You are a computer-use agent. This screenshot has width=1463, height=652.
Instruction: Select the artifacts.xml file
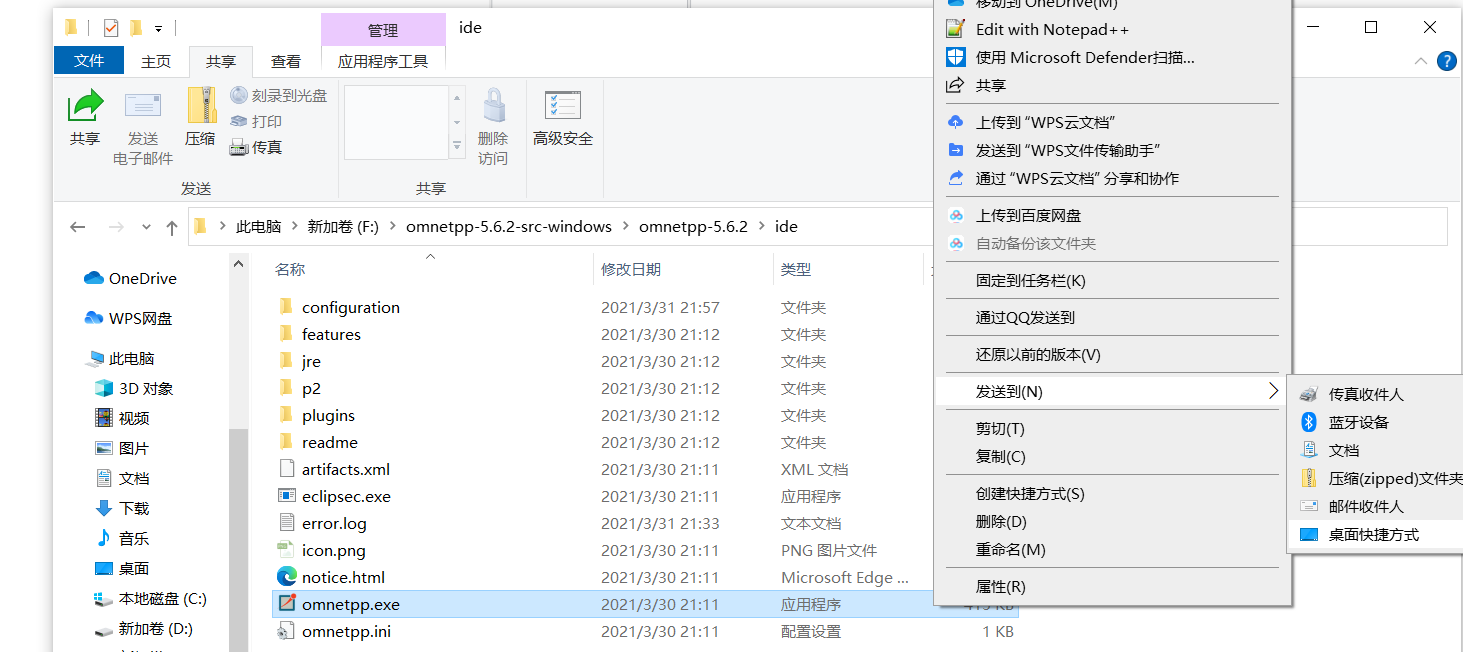pyautogui.click(x=345, y=470)
